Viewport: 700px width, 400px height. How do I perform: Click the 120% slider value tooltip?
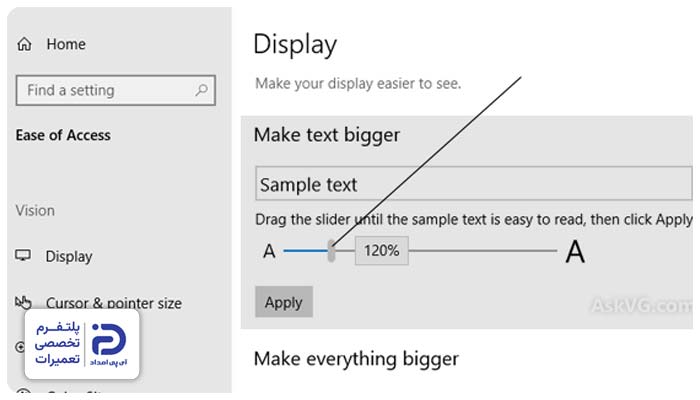click(382, 250)
